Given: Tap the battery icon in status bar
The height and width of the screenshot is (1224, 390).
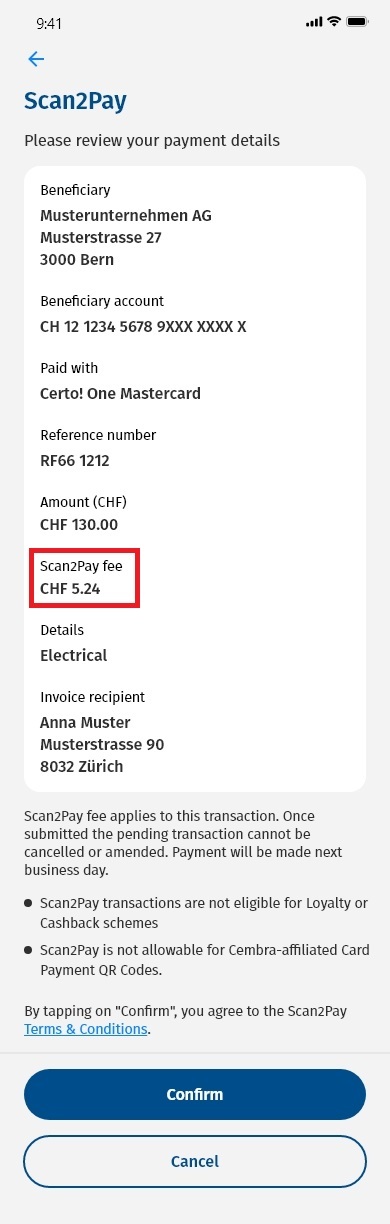Looking at the screenshot, I should coord(357,22).
